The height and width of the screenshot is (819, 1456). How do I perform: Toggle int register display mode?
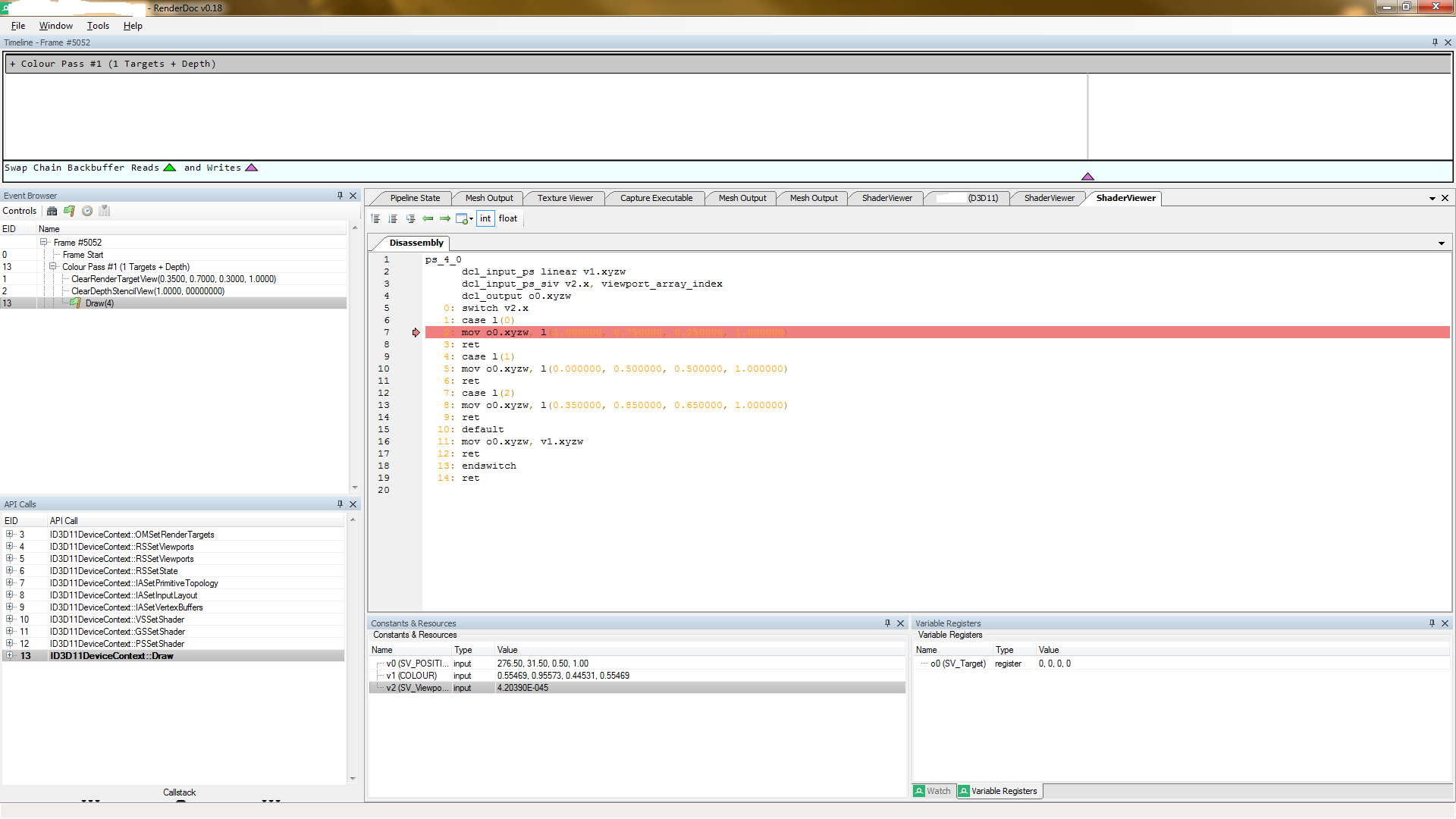click(485, 218)
